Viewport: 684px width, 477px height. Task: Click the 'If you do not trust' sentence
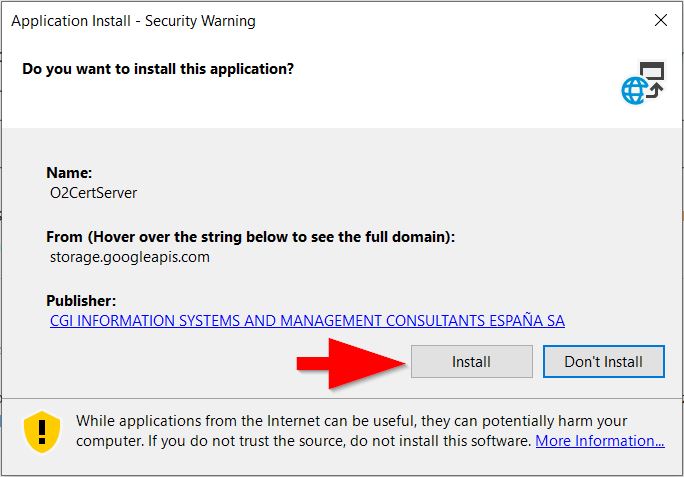pyautogui.click(x=339, y=441)
